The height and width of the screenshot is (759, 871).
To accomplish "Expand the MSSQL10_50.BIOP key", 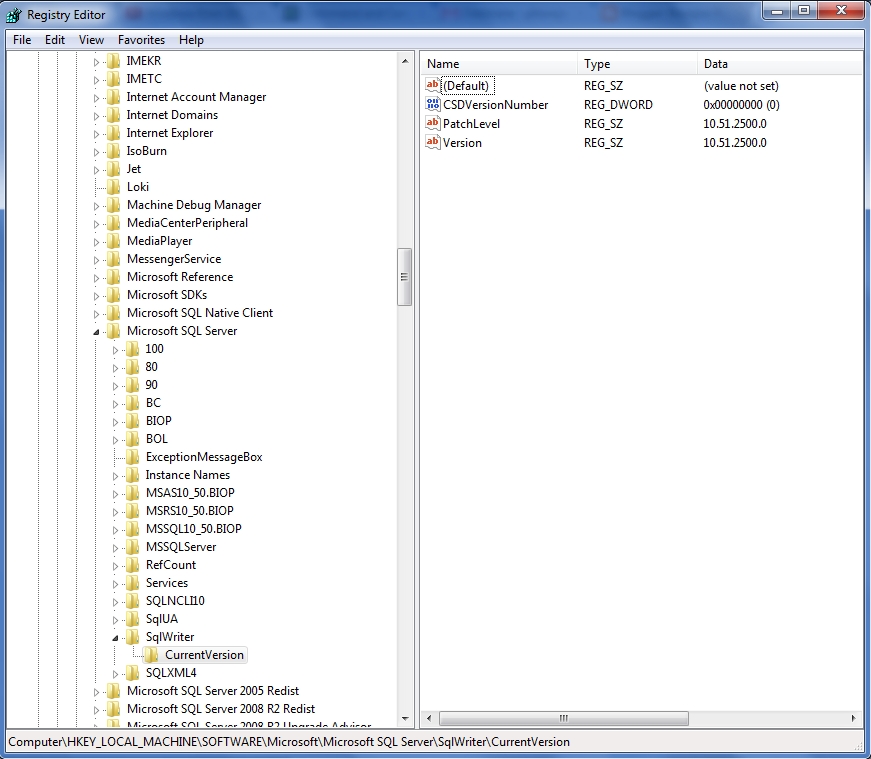I will pyautogui.click(x=115, y=530).
